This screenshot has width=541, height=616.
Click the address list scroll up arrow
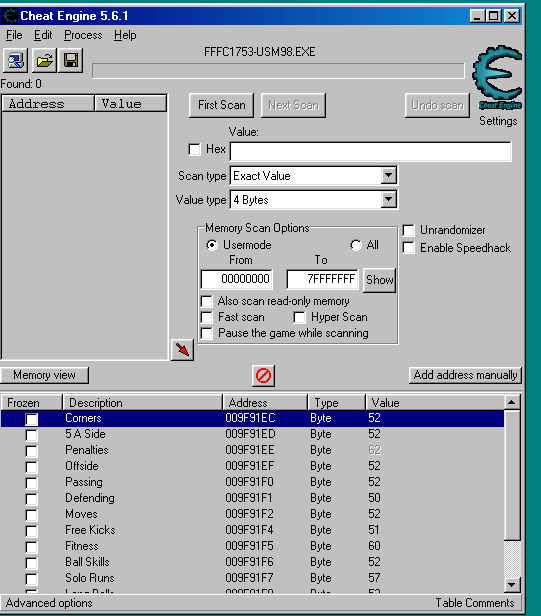(512, 402)
